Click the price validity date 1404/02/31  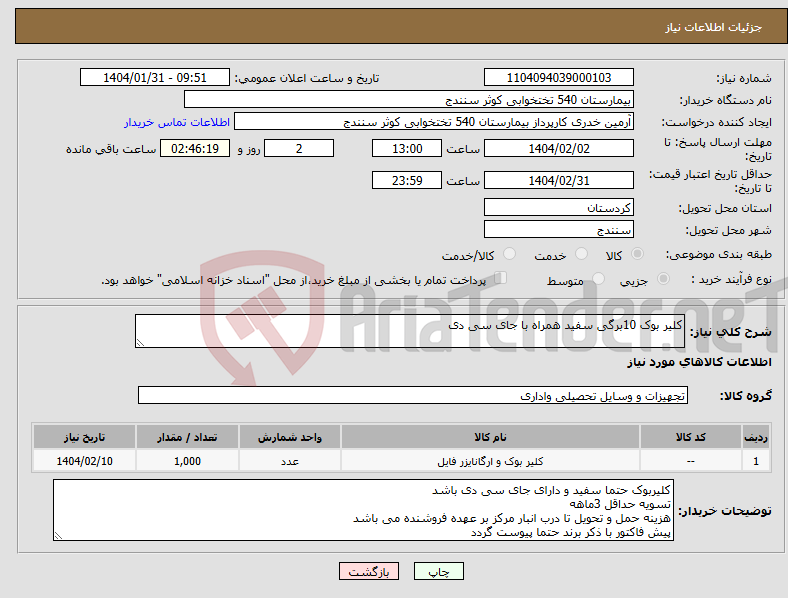point(559,180)
